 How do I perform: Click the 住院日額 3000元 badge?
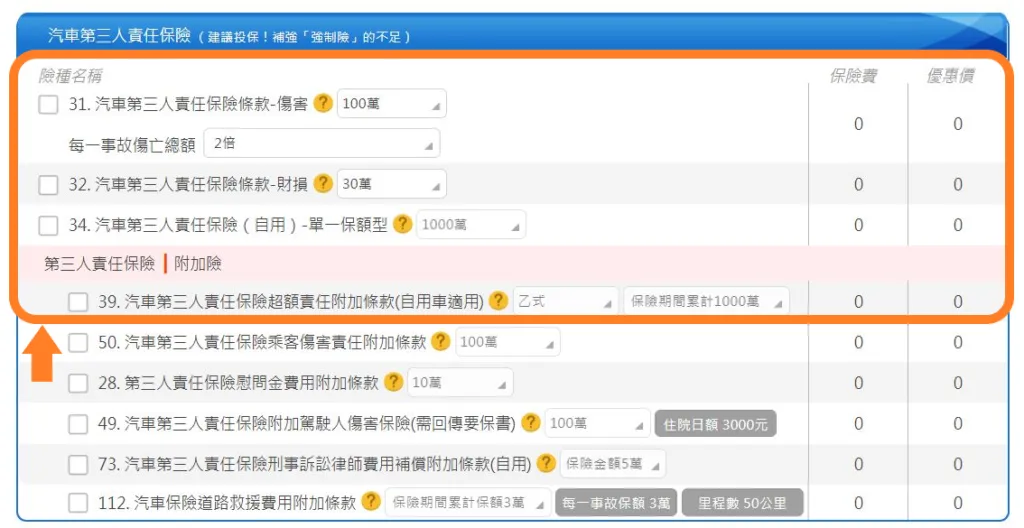click(716, 423)
